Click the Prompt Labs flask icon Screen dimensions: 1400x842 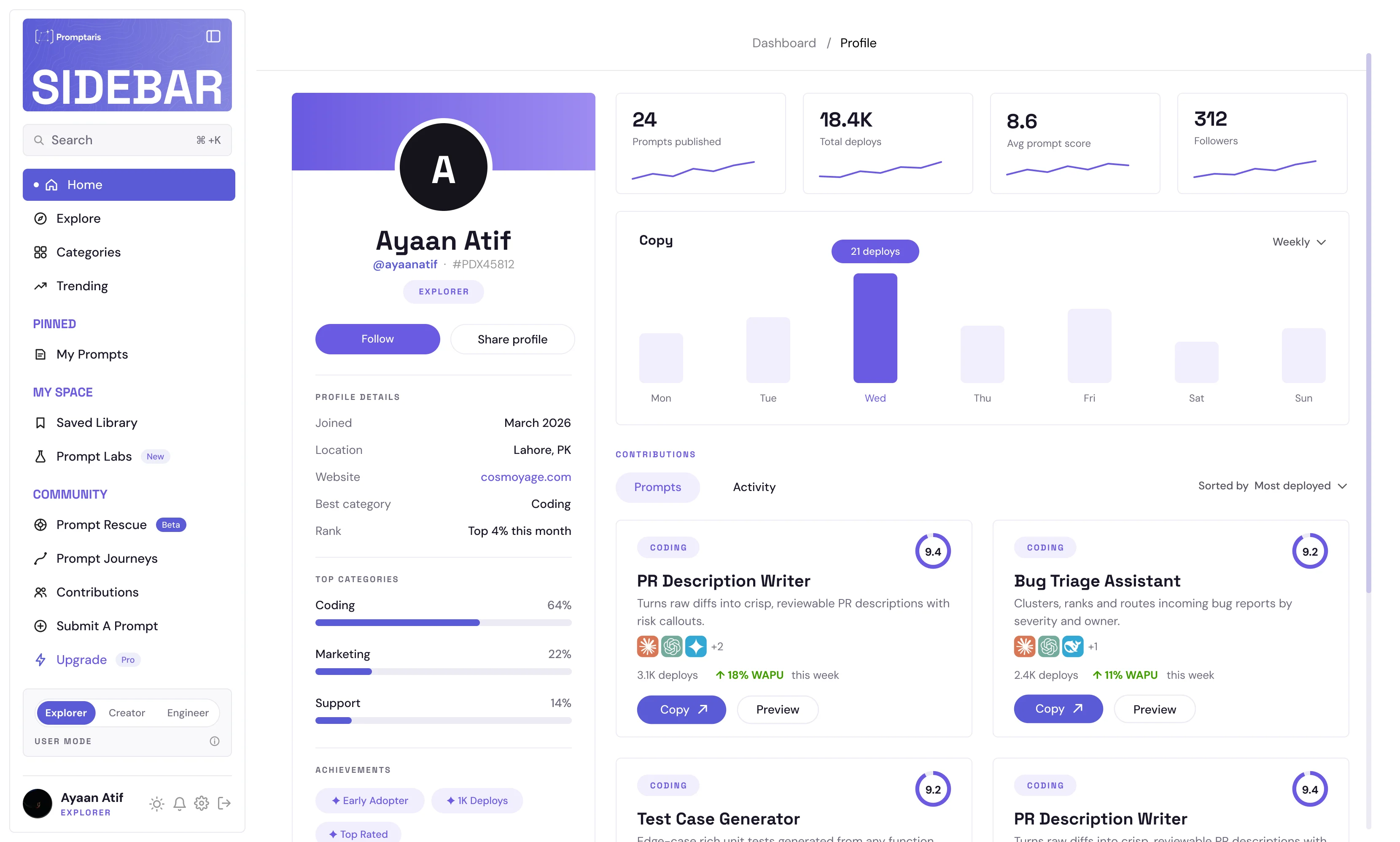tap(40, 457)
